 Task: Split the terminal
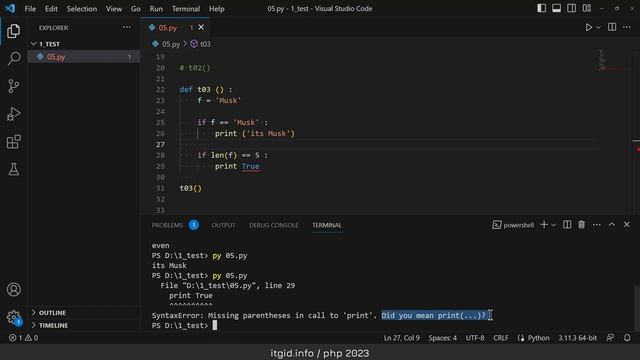[x=567, y=225]
